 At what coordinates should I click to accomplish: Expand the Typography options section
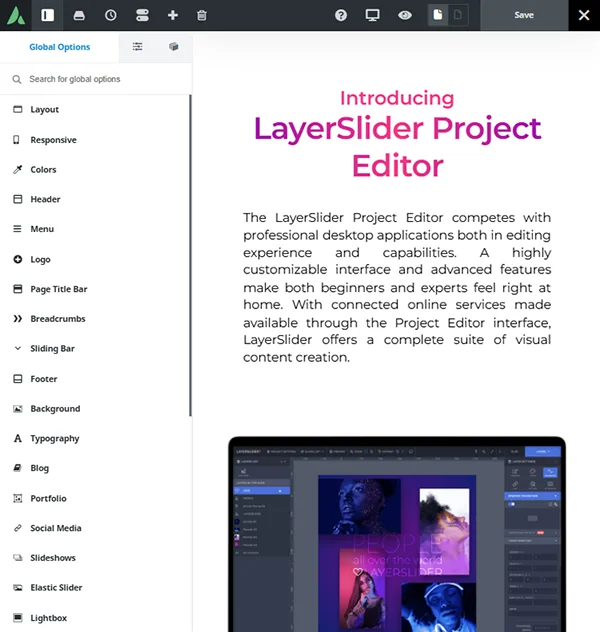click(54, 438)
